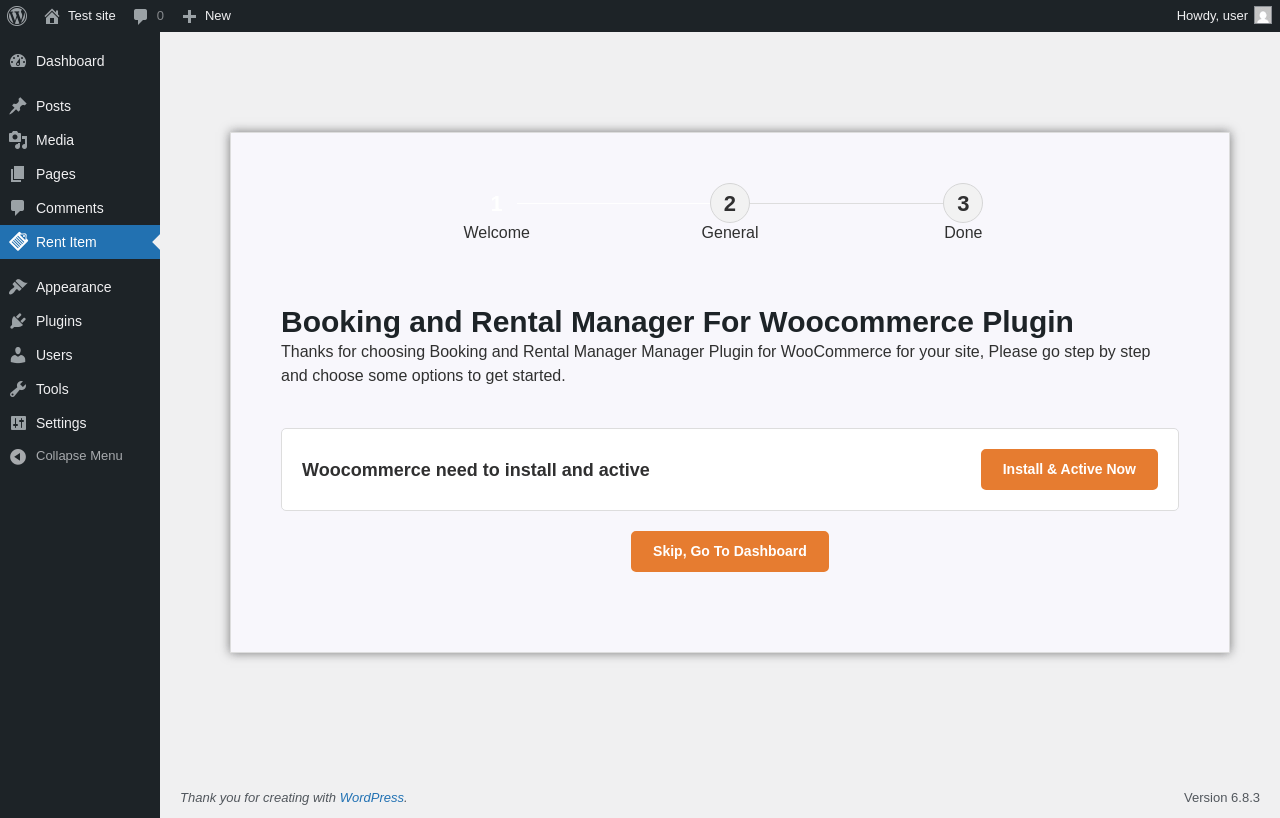Select the Users menu item

54,355
